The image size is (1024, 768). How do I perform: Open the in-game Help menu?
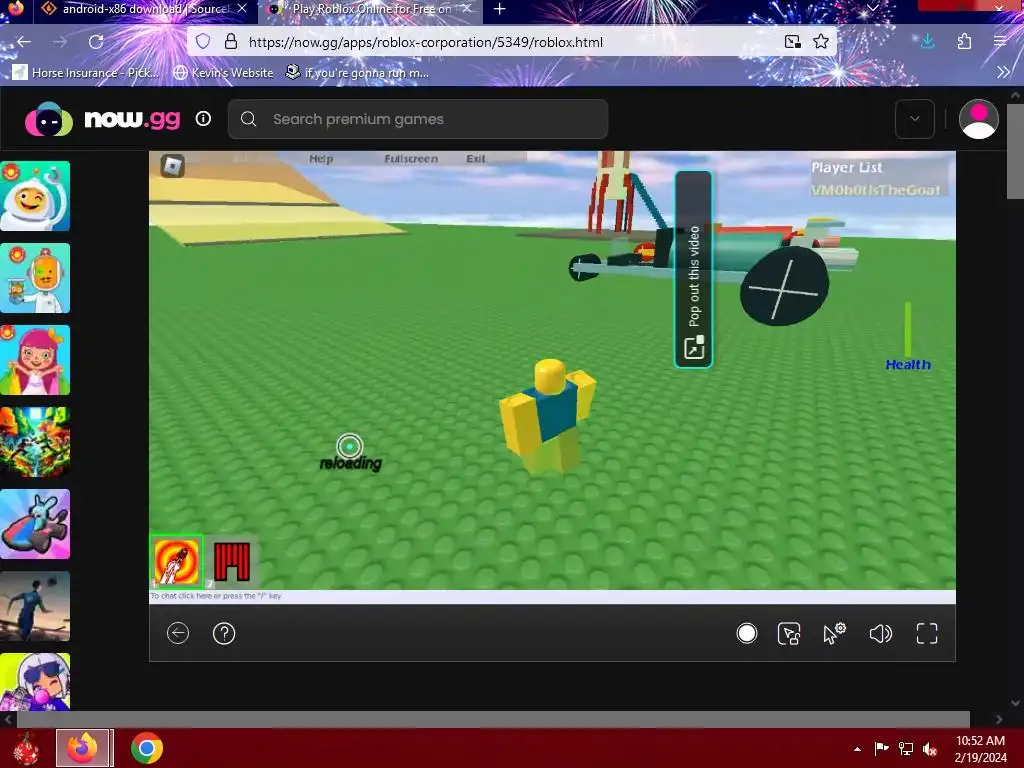(x=321, y=159)
